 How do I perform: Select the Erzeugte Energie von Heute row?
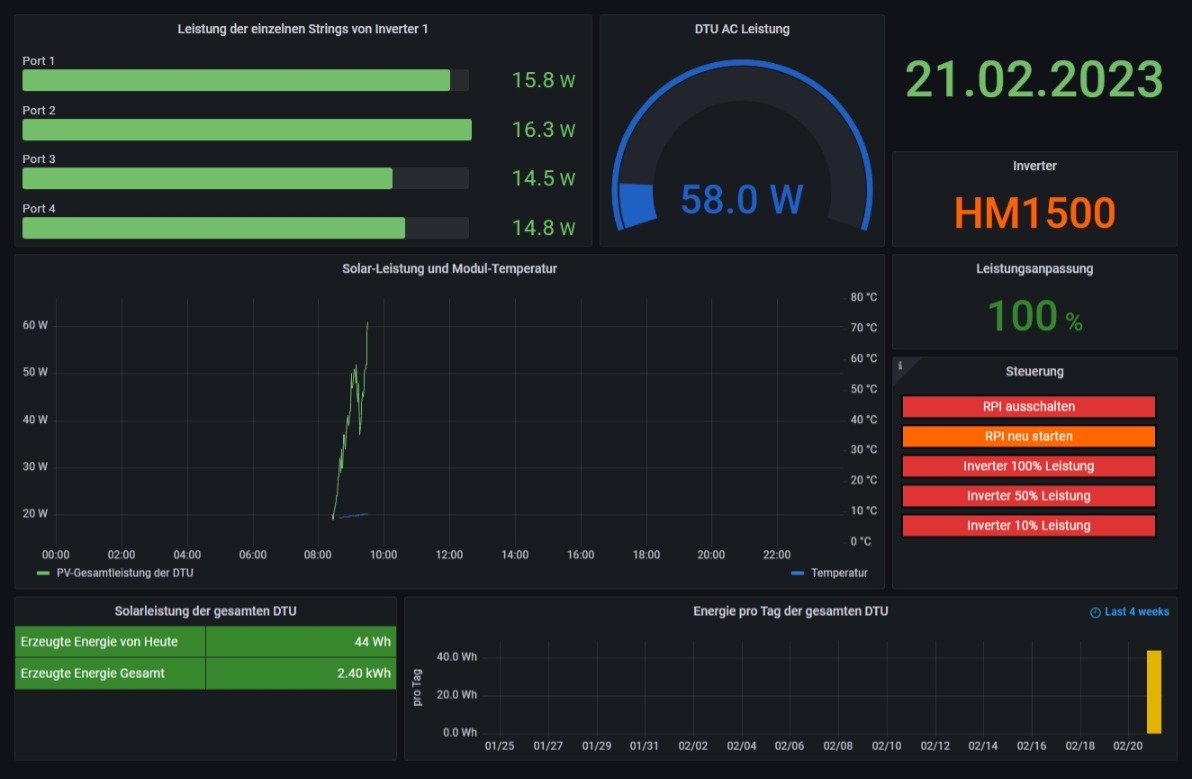pyautogui.click(x=205, y=642)
